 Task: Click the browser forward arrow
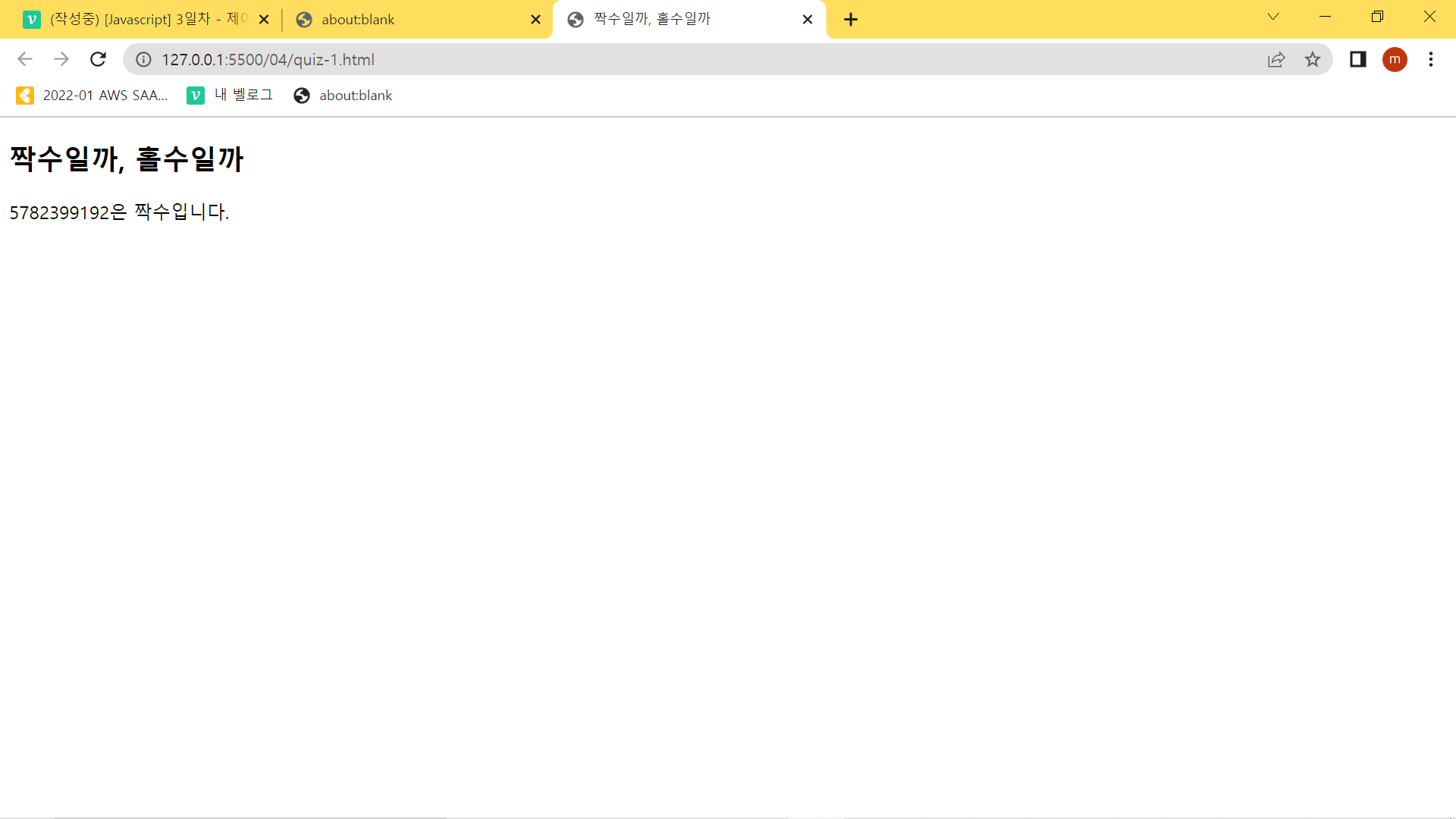pos(61,59)
